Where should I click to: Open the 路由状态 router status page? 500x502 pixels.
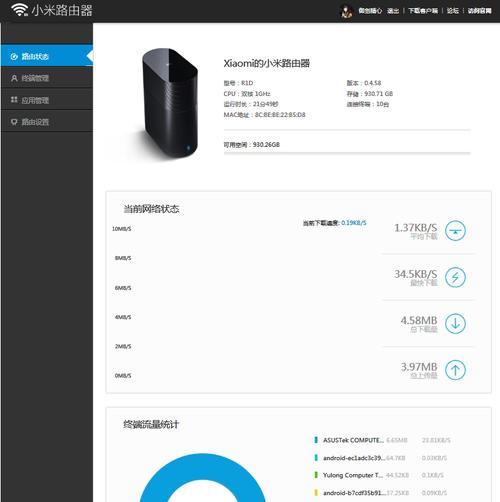47,56
